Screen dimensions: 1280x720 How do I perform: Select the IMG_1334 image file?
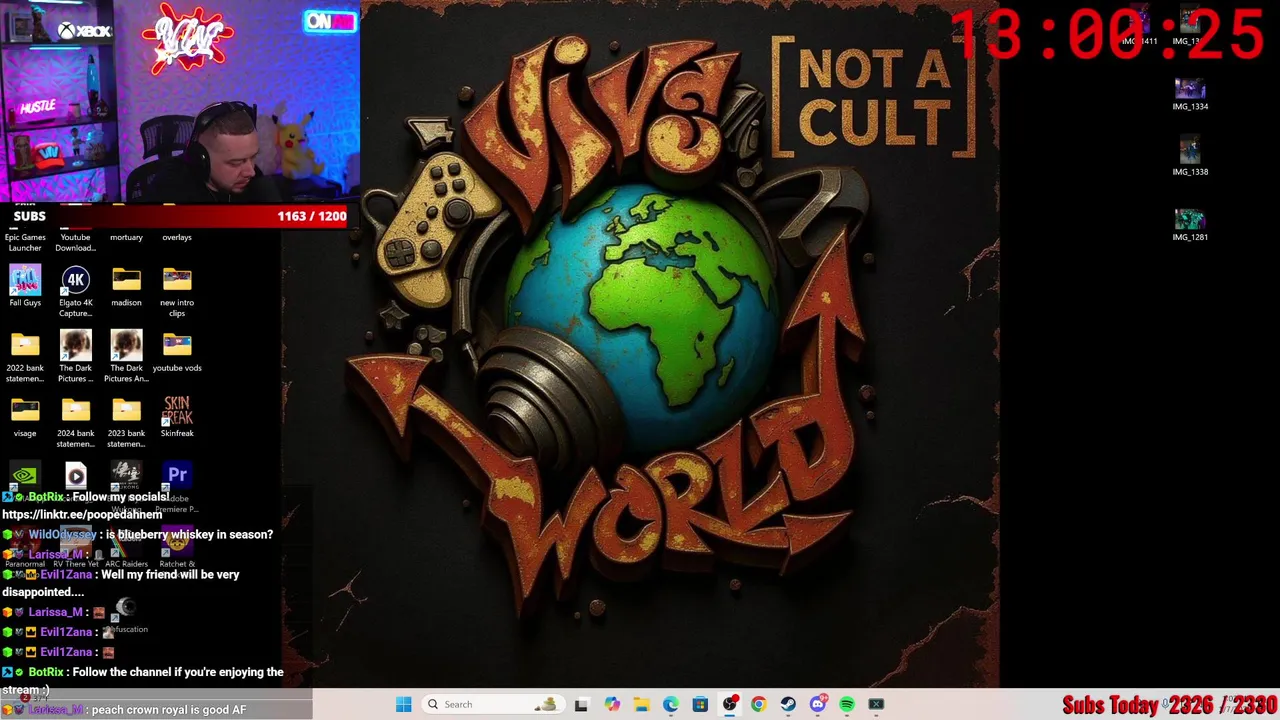coord(1190,95)
